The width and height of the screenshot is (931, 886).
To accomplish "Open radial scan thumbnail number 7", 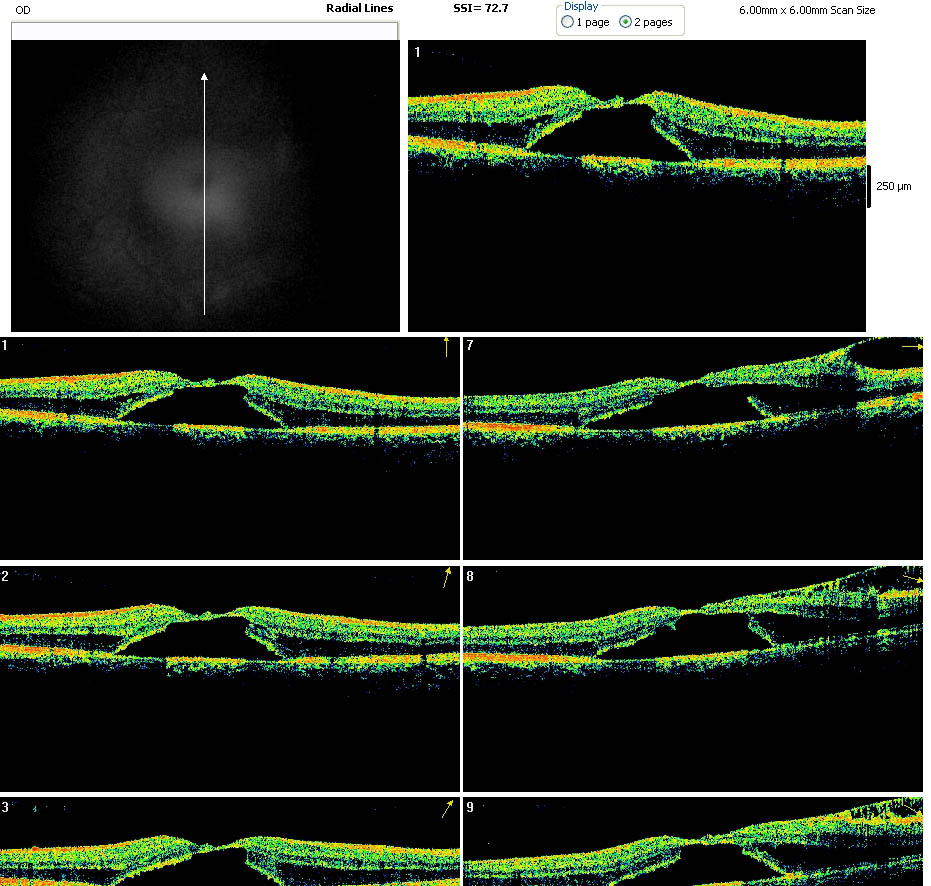I will click(693, 448).
